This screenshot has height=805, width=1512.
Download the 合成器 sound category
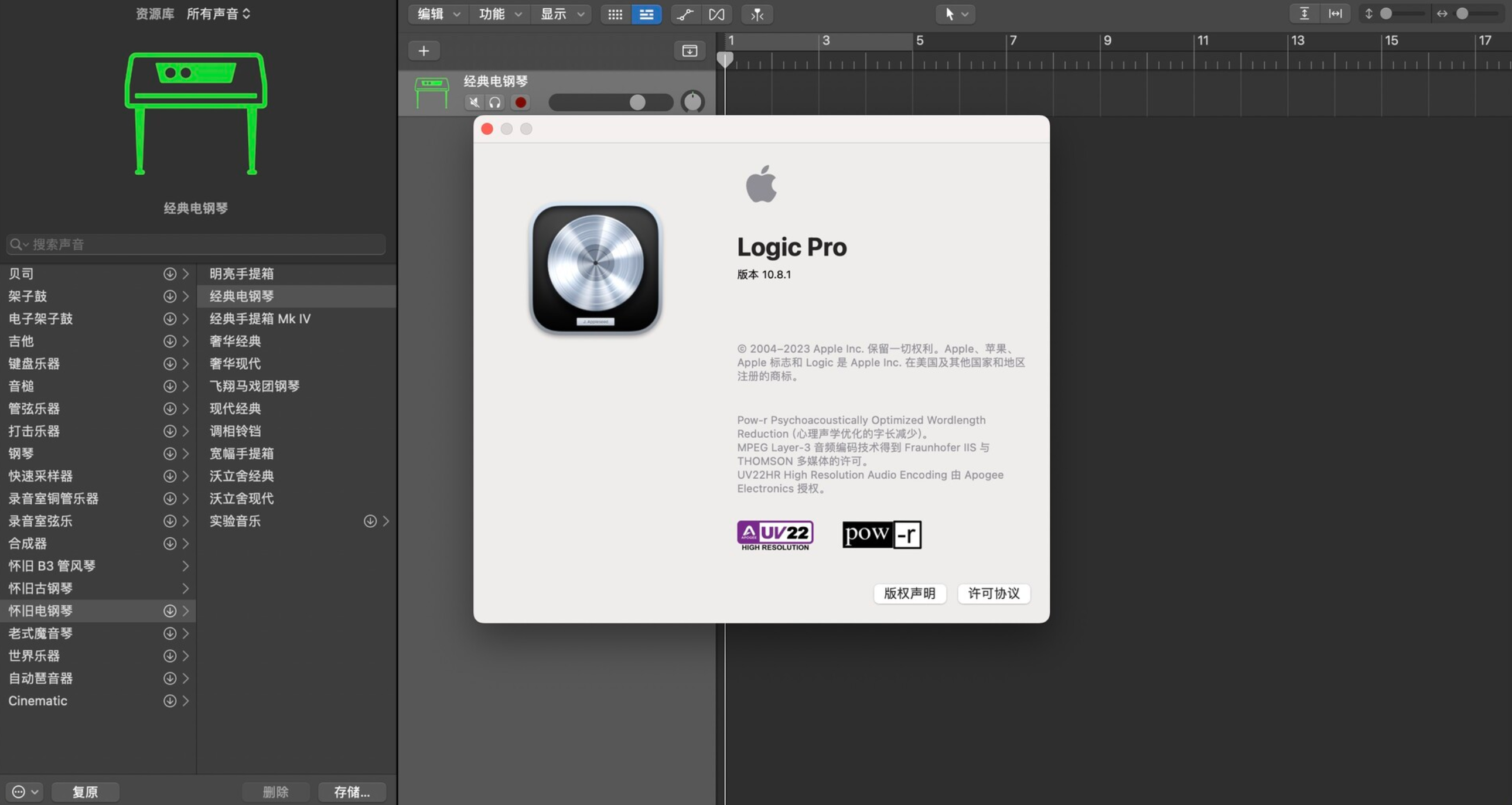(170, 544)
